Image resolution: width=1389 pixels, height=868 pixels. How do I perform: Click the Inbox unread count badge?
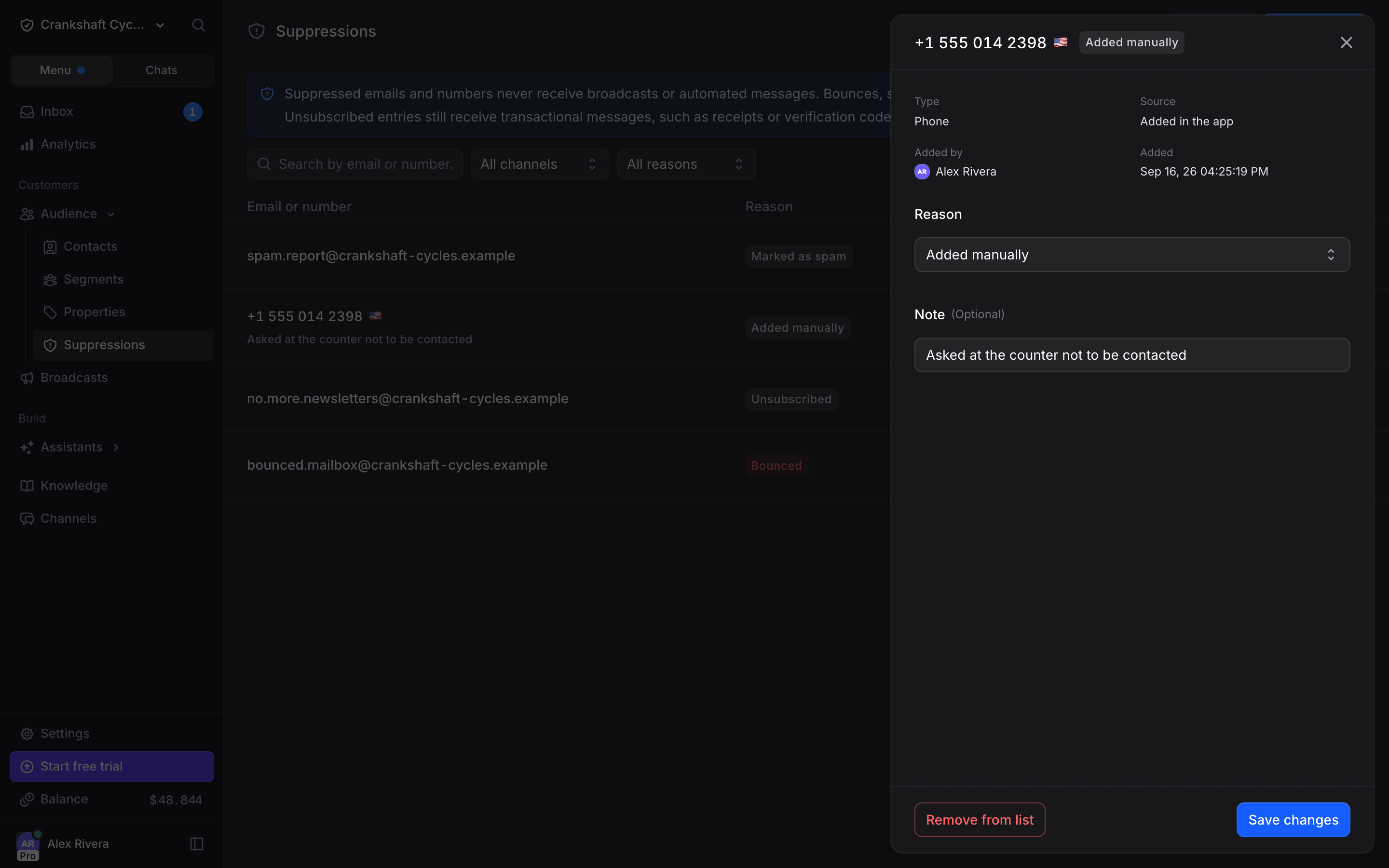pyautogui.click(x=192, y=112)
